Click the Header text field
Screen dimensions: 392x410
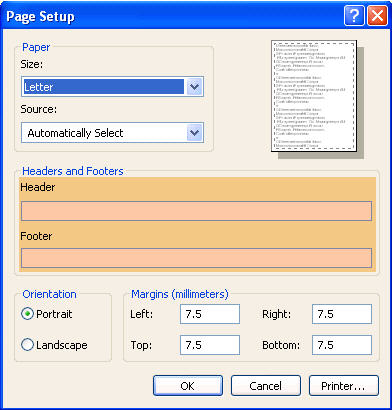pyautogui.click(x=196, y=211)
